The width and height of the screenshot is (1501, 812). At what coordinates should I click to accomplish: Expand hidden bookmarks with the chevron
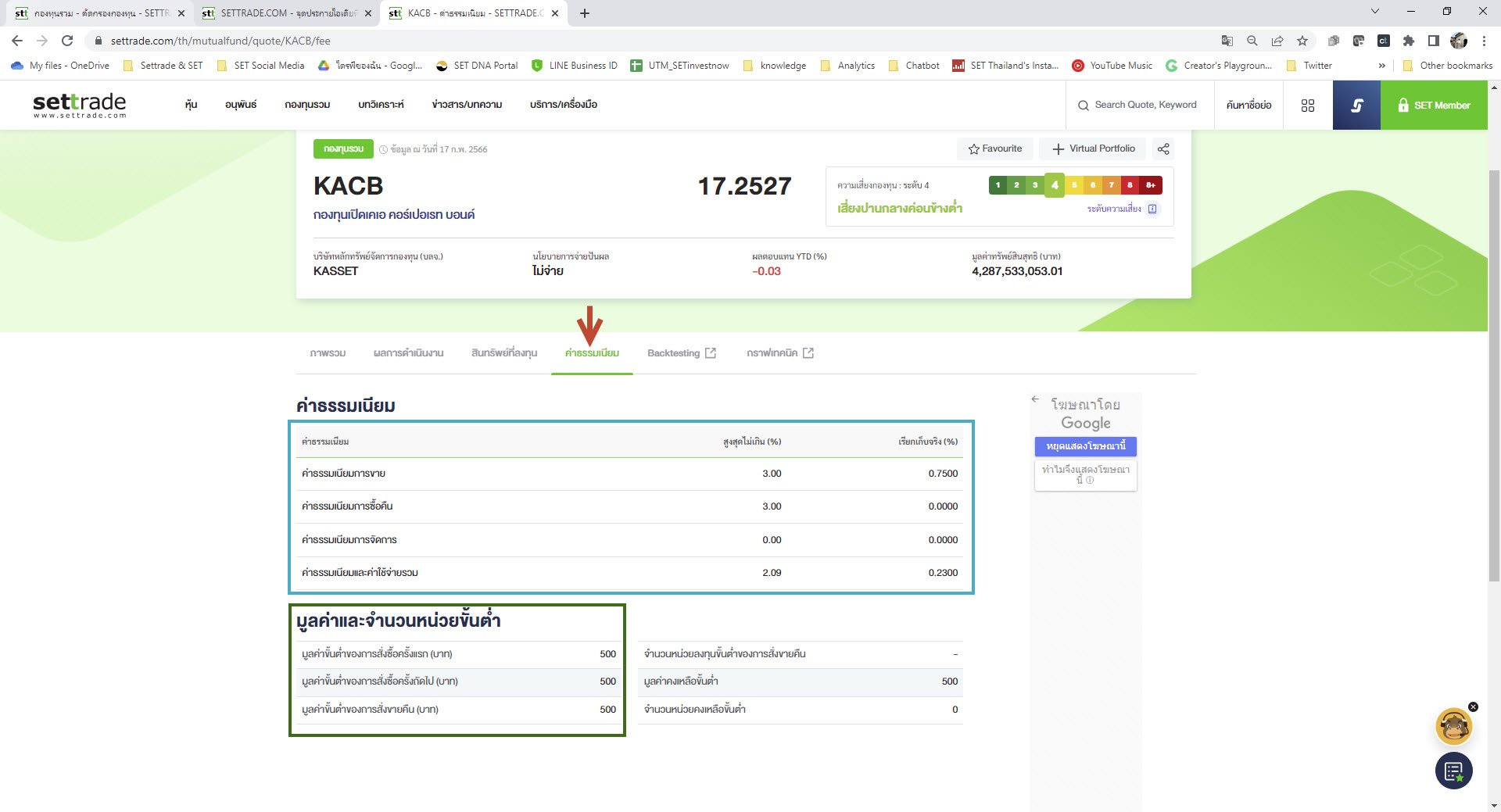click(1382, 66)
